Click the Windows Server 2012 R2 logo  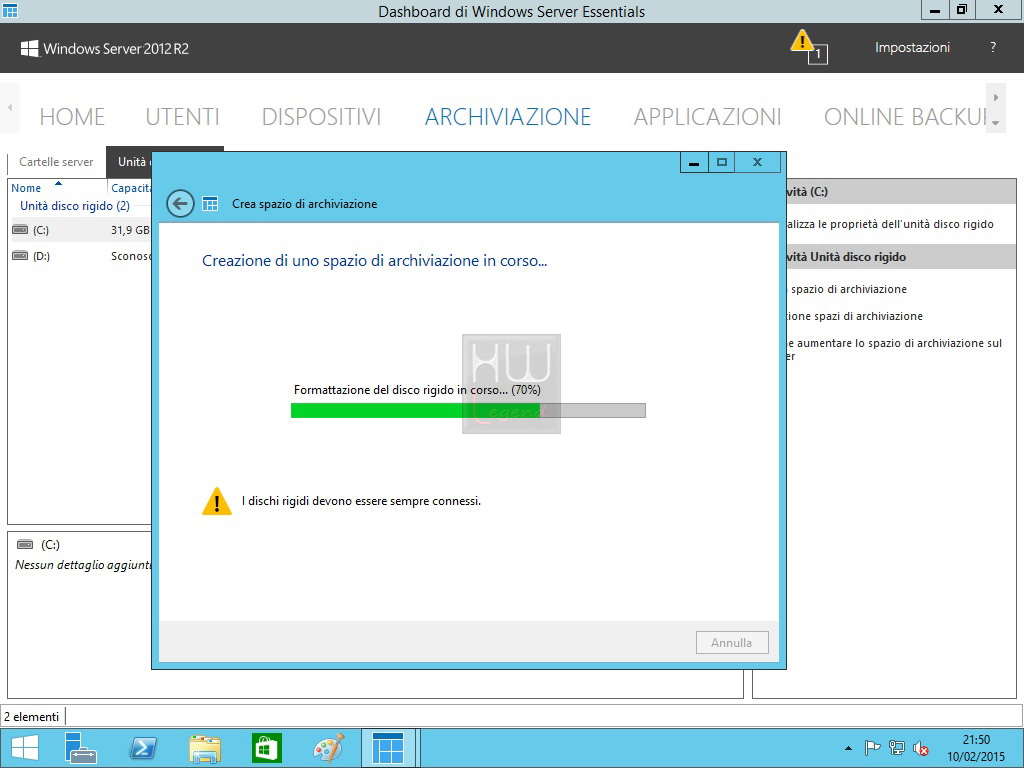click(x=104, y=48)
